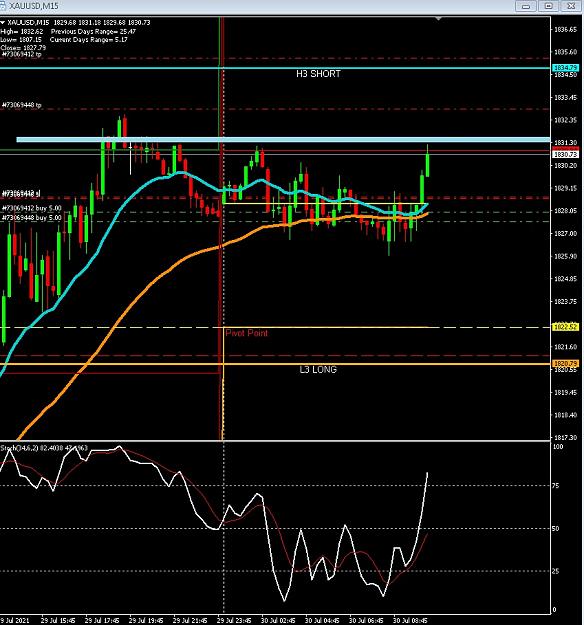
Task: Select the stop loss sl order label
Action: [x=21, y=194]
